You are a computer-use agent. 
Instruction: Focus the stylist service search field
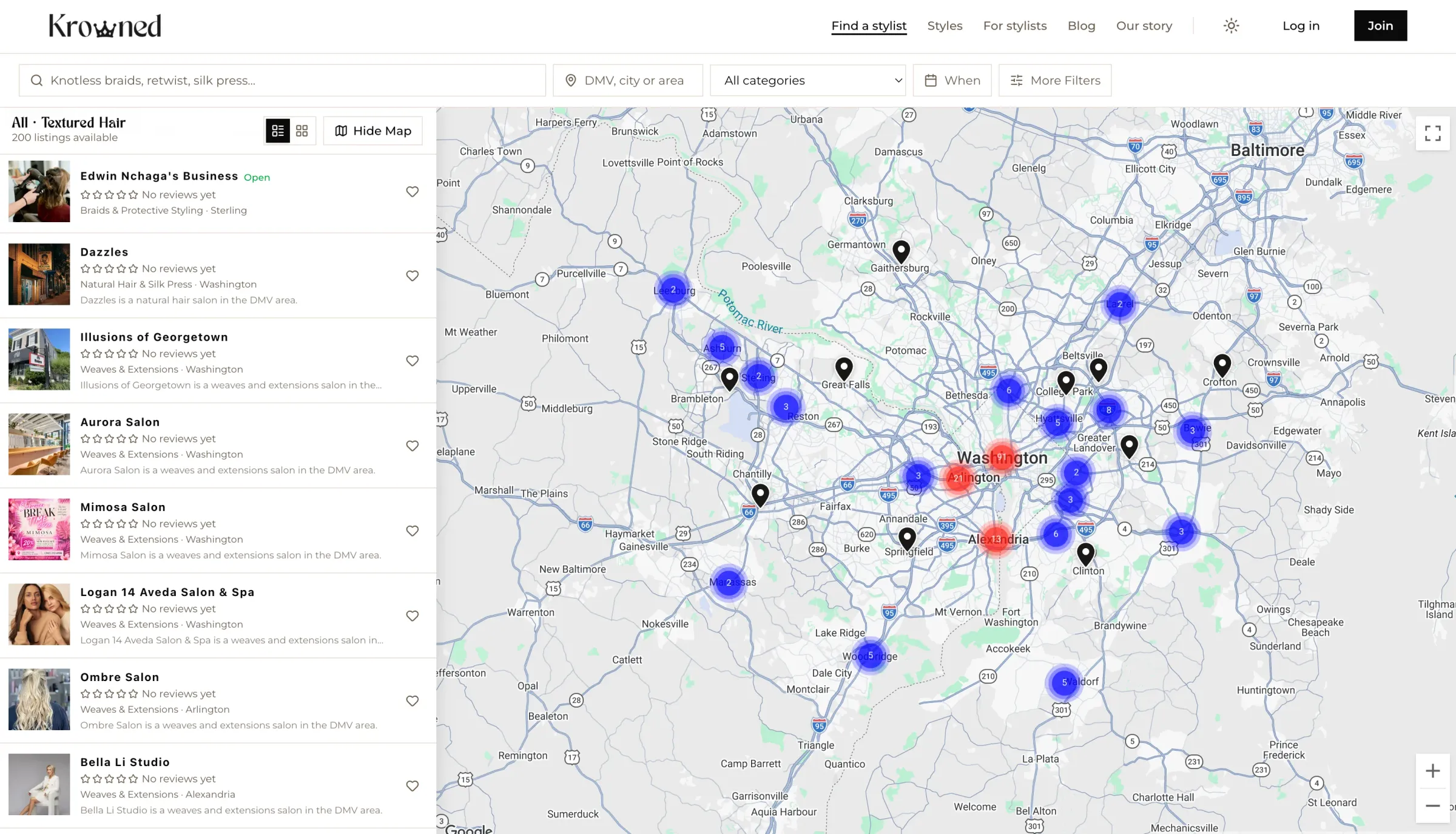click(x=282, y=80)
